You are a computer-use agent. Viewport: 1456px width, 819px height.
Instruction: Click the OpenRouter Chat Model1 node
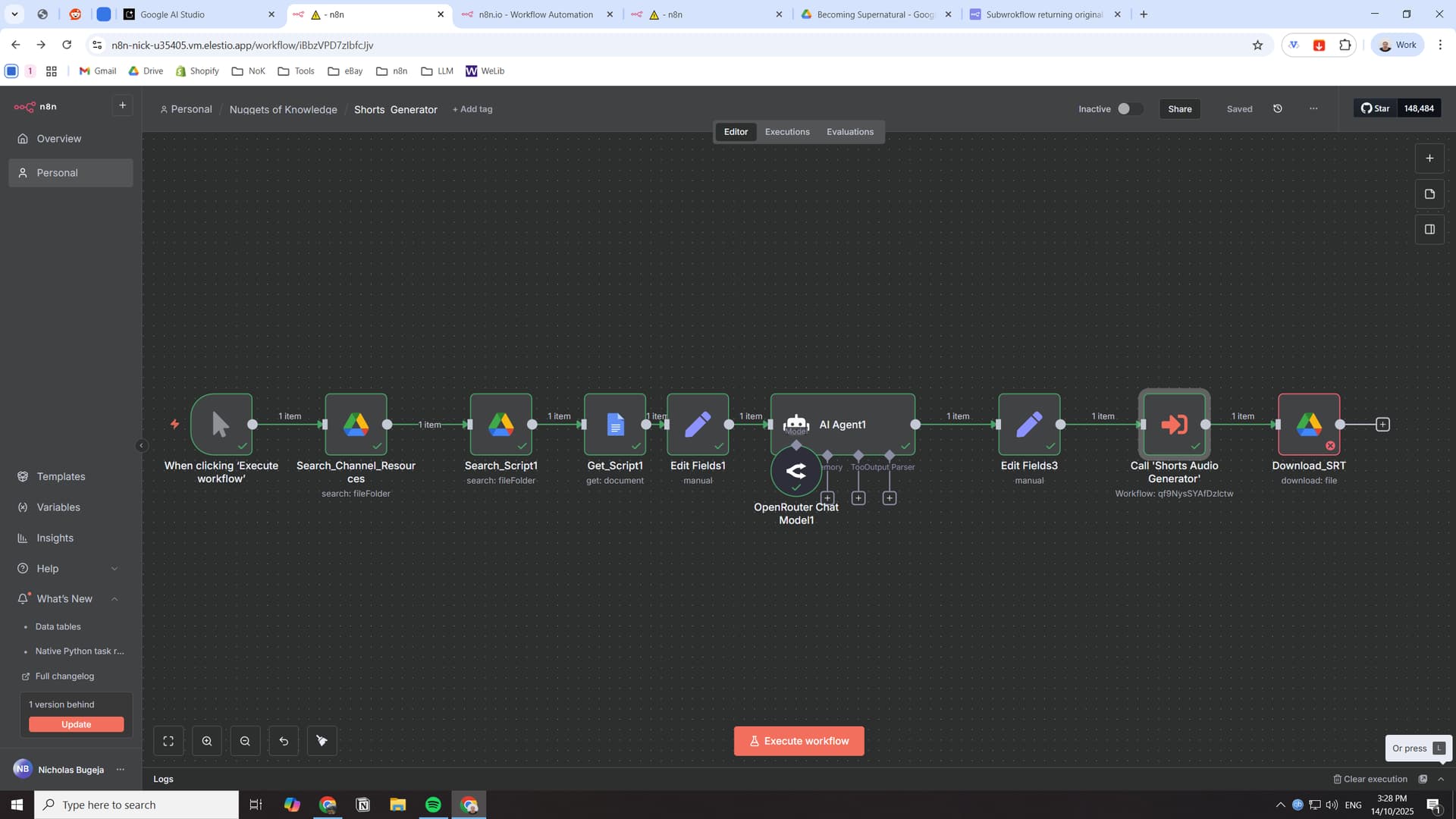pos(795,471)
